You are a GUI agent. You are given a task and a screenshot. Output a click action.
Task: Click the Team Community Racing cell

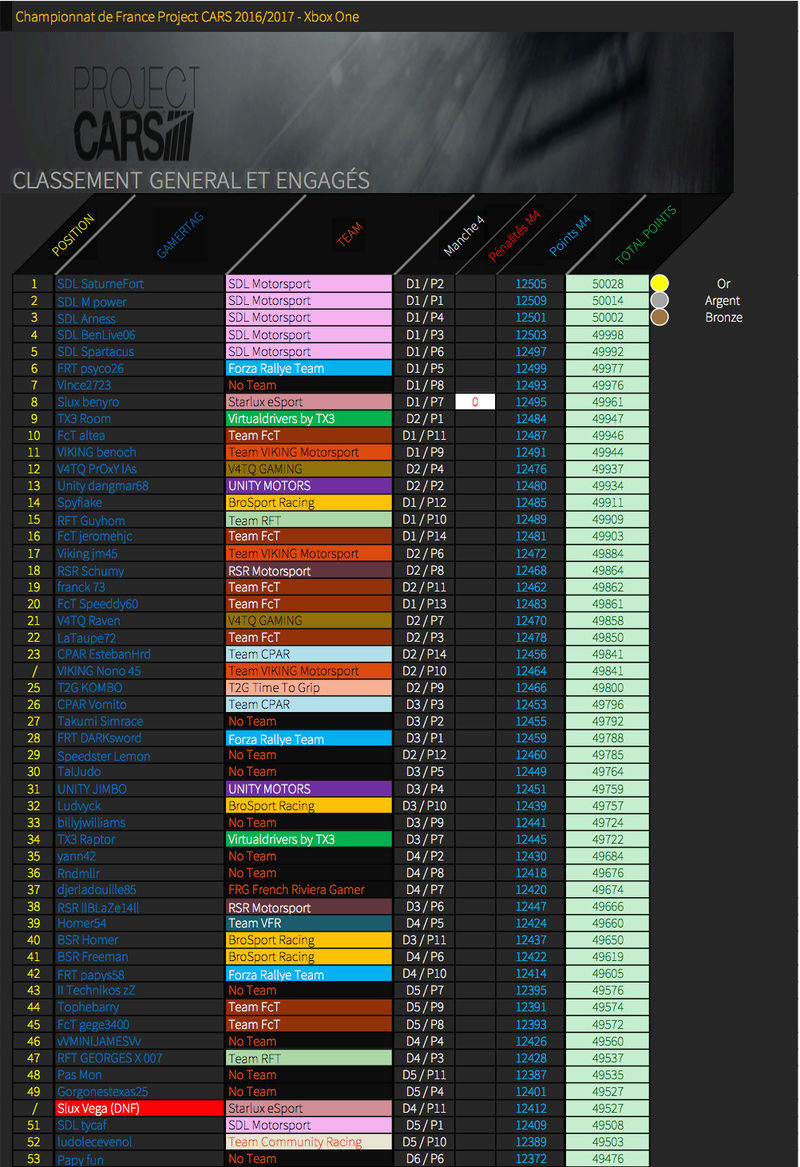309,1142
